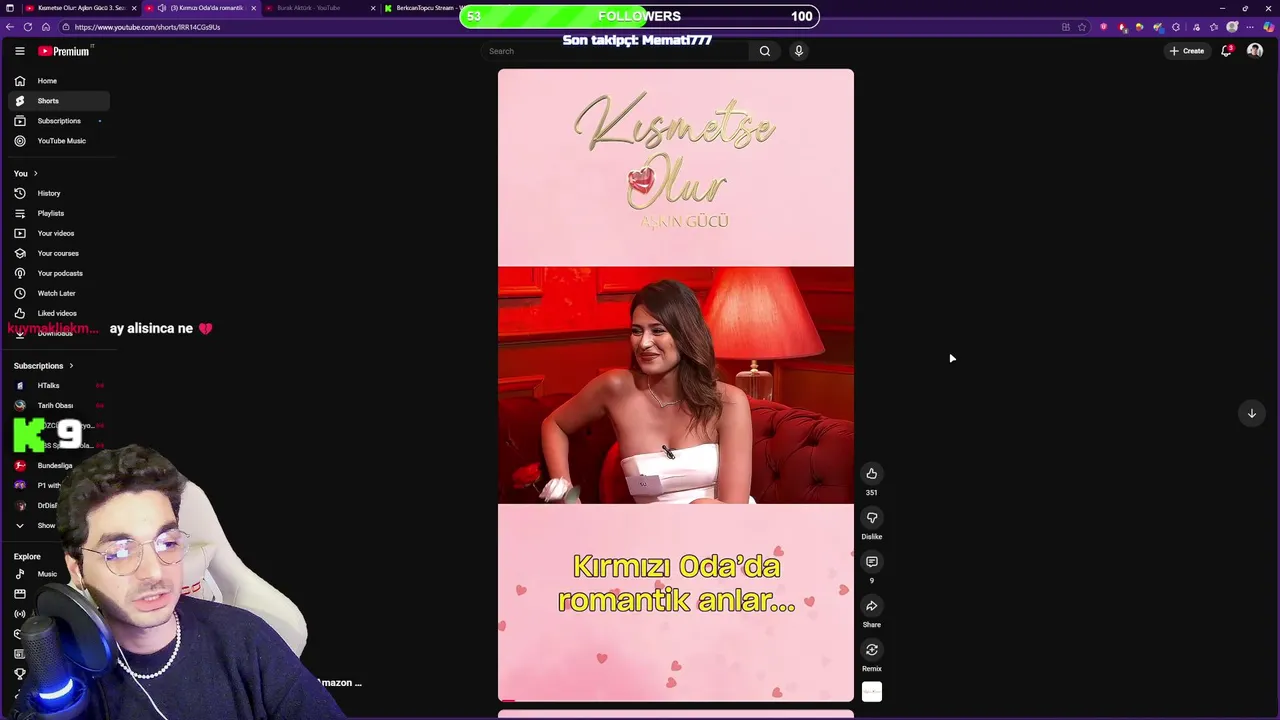Image resolution: width=1280 pixels, height=720 pixels.
Task: Open the Tarih Obası subscription channel
Action: coord(59,405)
